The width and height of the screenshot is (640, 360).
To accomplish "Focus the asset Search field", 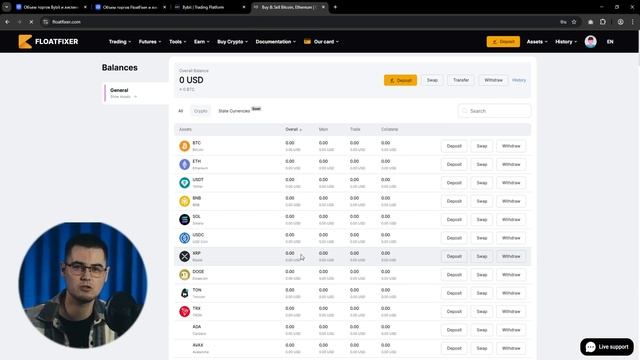I will click(x=494, y=111).
